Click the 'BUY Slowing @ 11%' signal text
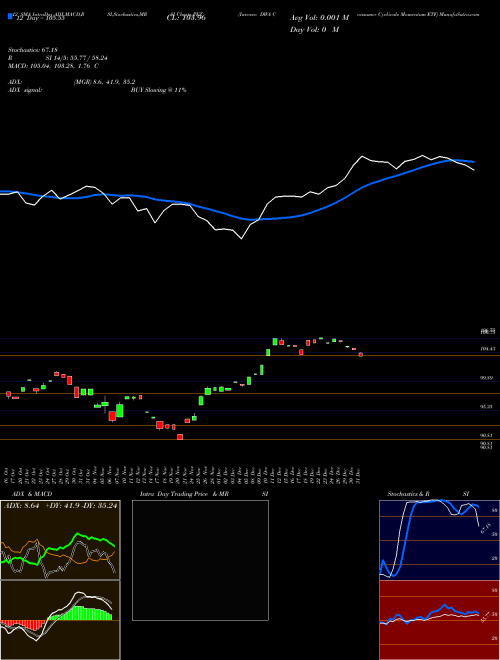Screen dimensions: 500x660 pyautogui.click(x=158, y=90)
